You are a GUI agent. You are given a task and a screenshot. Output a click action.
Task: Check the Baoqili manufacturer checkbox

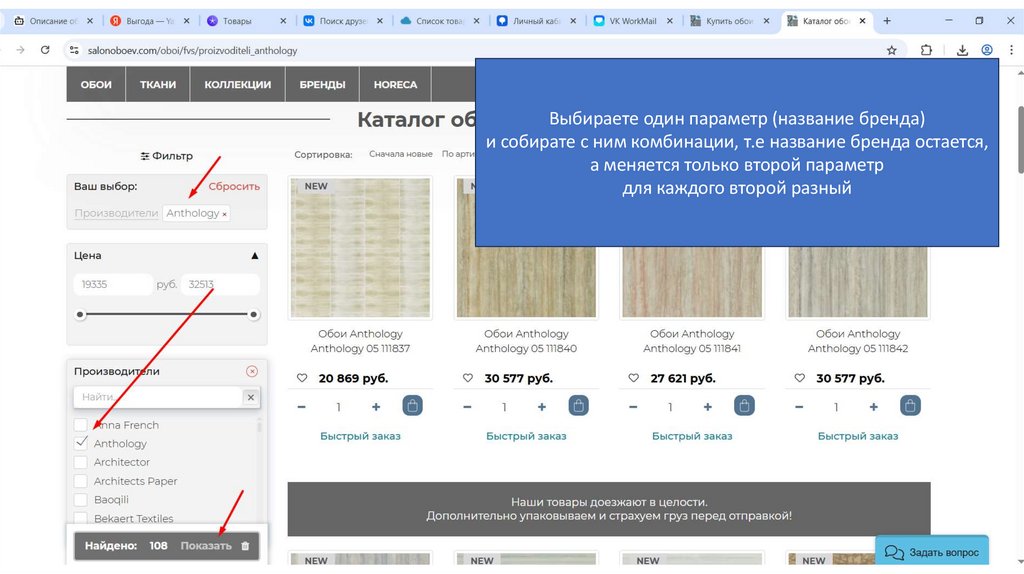click(x=80, y=500)
